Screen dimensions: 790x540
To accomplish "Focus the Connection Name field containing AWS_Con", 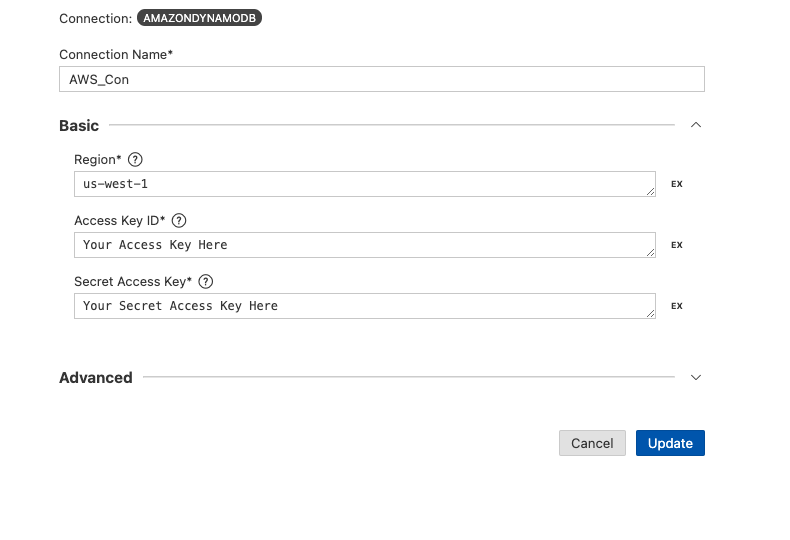I will 382,79.
